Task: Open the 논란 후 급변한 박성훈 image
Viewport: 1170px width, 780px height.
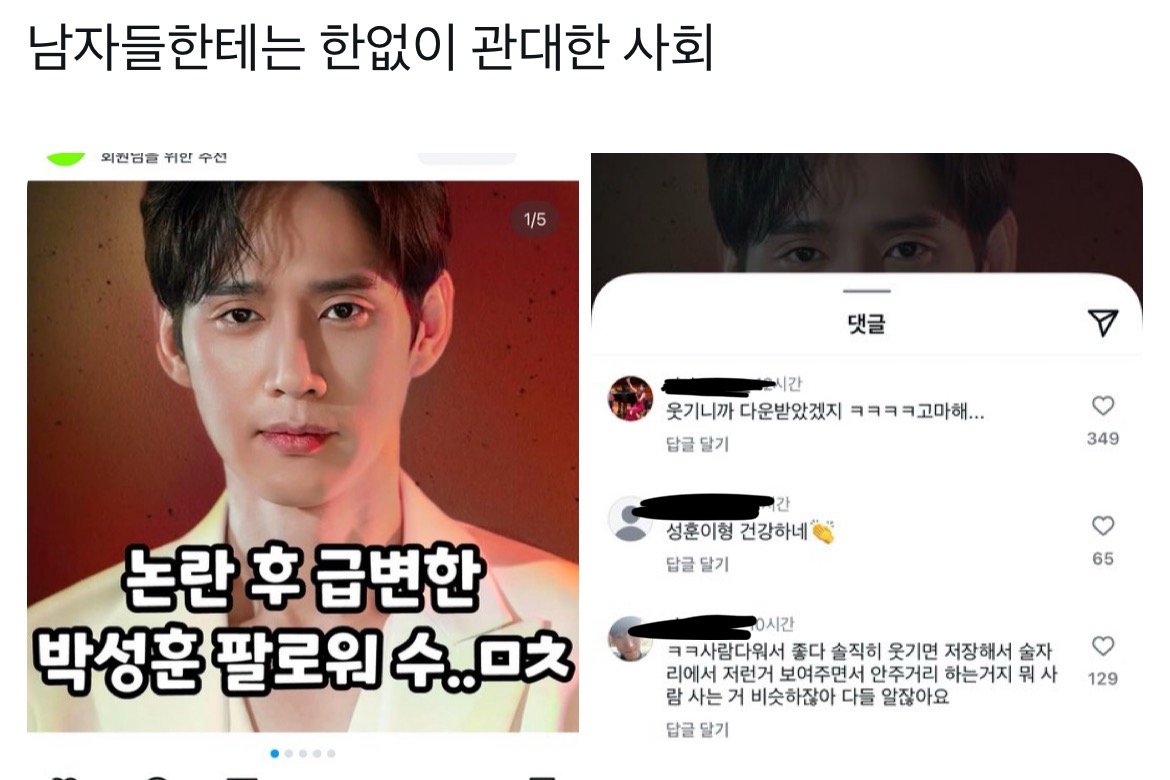Action: pyautogui.click(x=303, y=456)
